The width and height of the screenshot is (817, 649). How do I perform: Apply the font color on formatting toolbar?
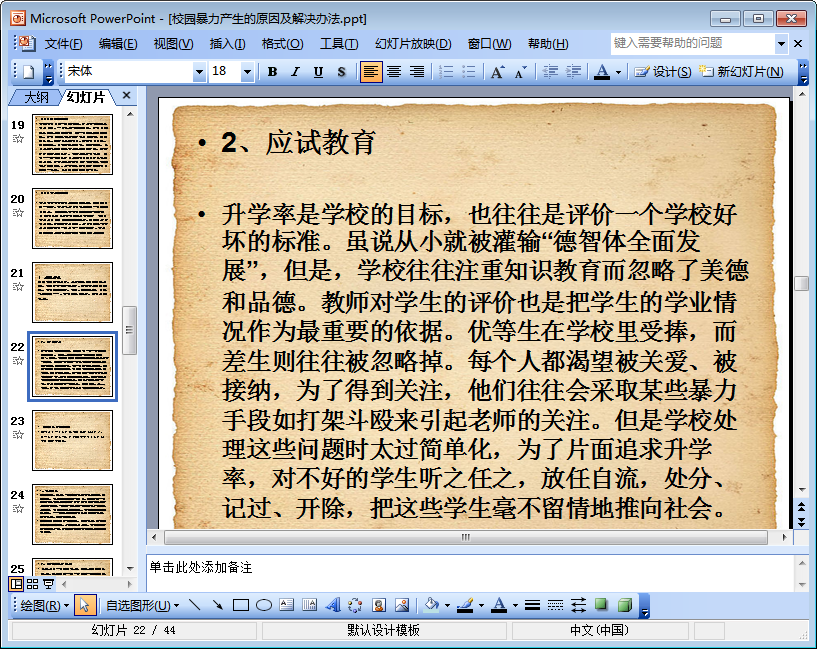coord(602,72)
